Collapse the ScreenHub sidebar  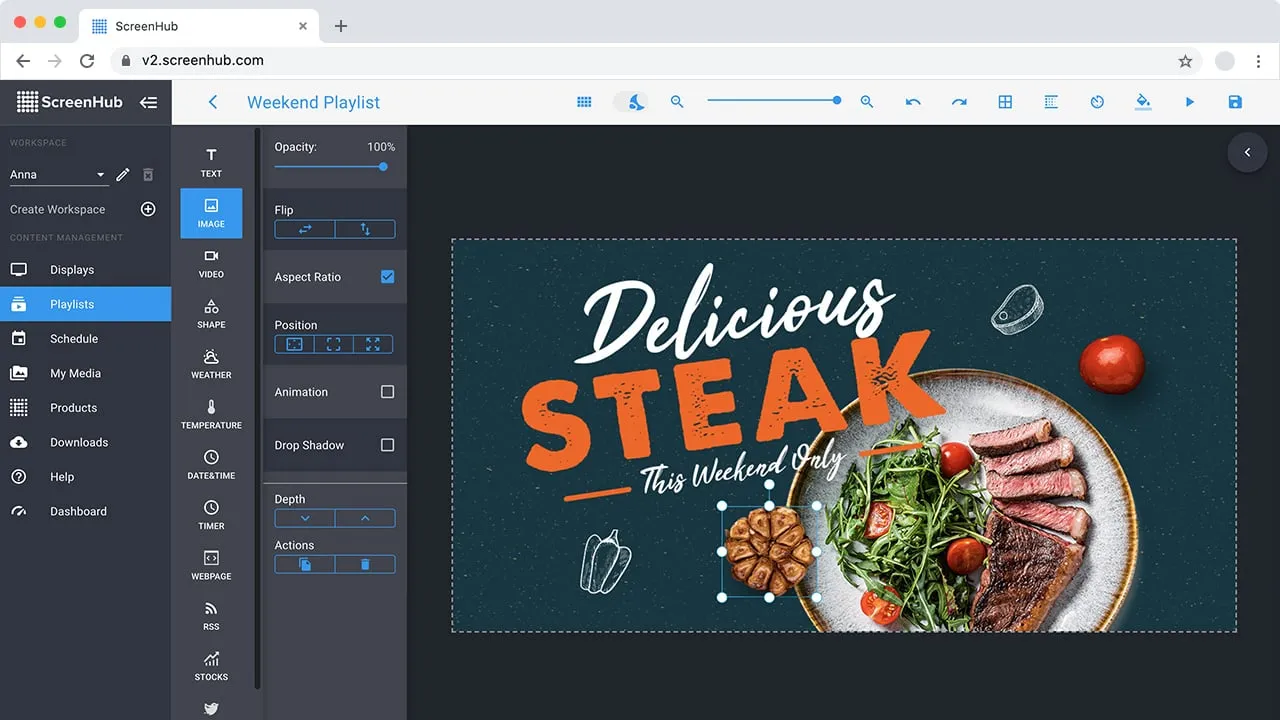147,101
